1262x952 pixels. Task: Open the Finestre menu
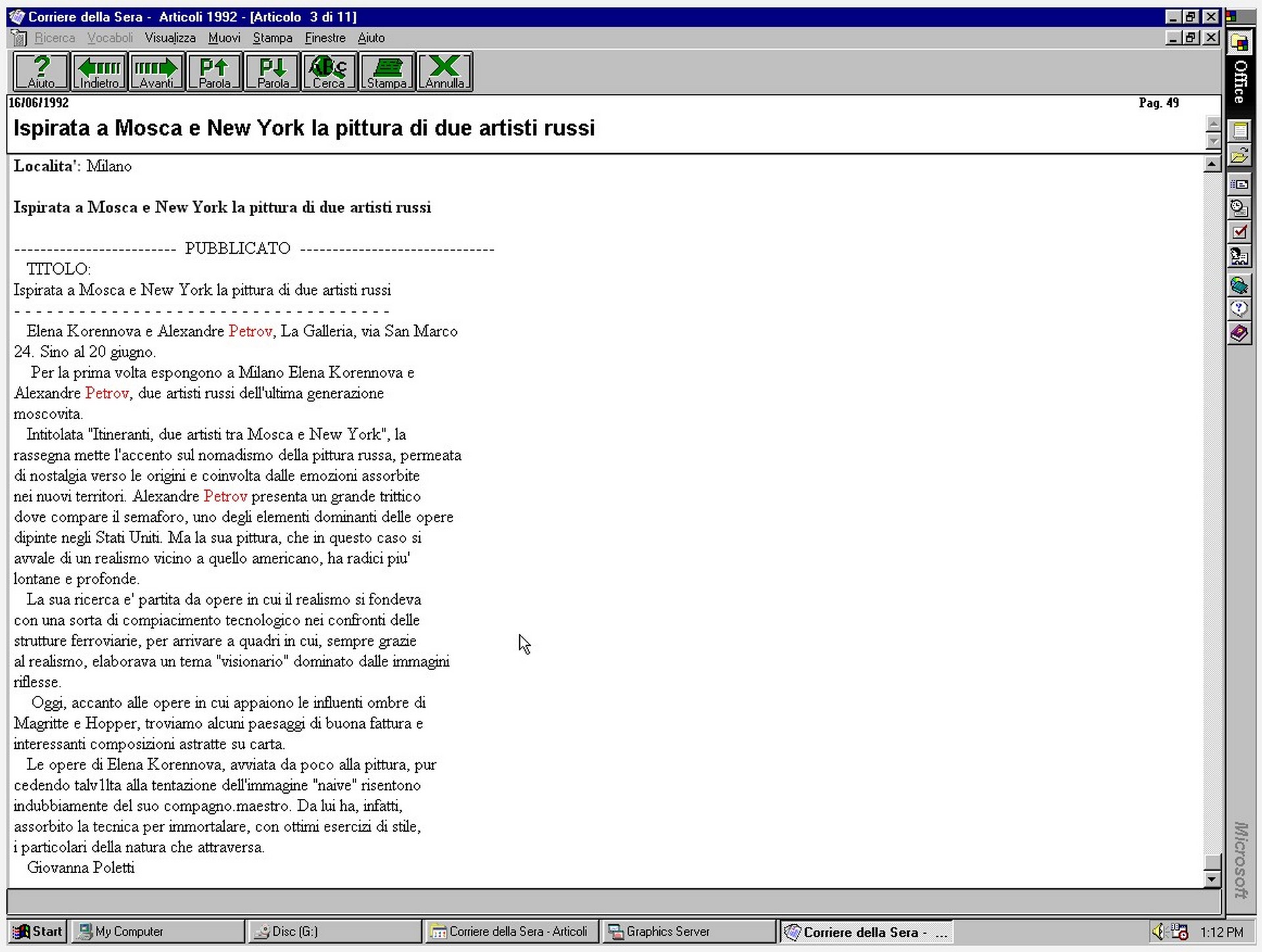tap(325, 38)
